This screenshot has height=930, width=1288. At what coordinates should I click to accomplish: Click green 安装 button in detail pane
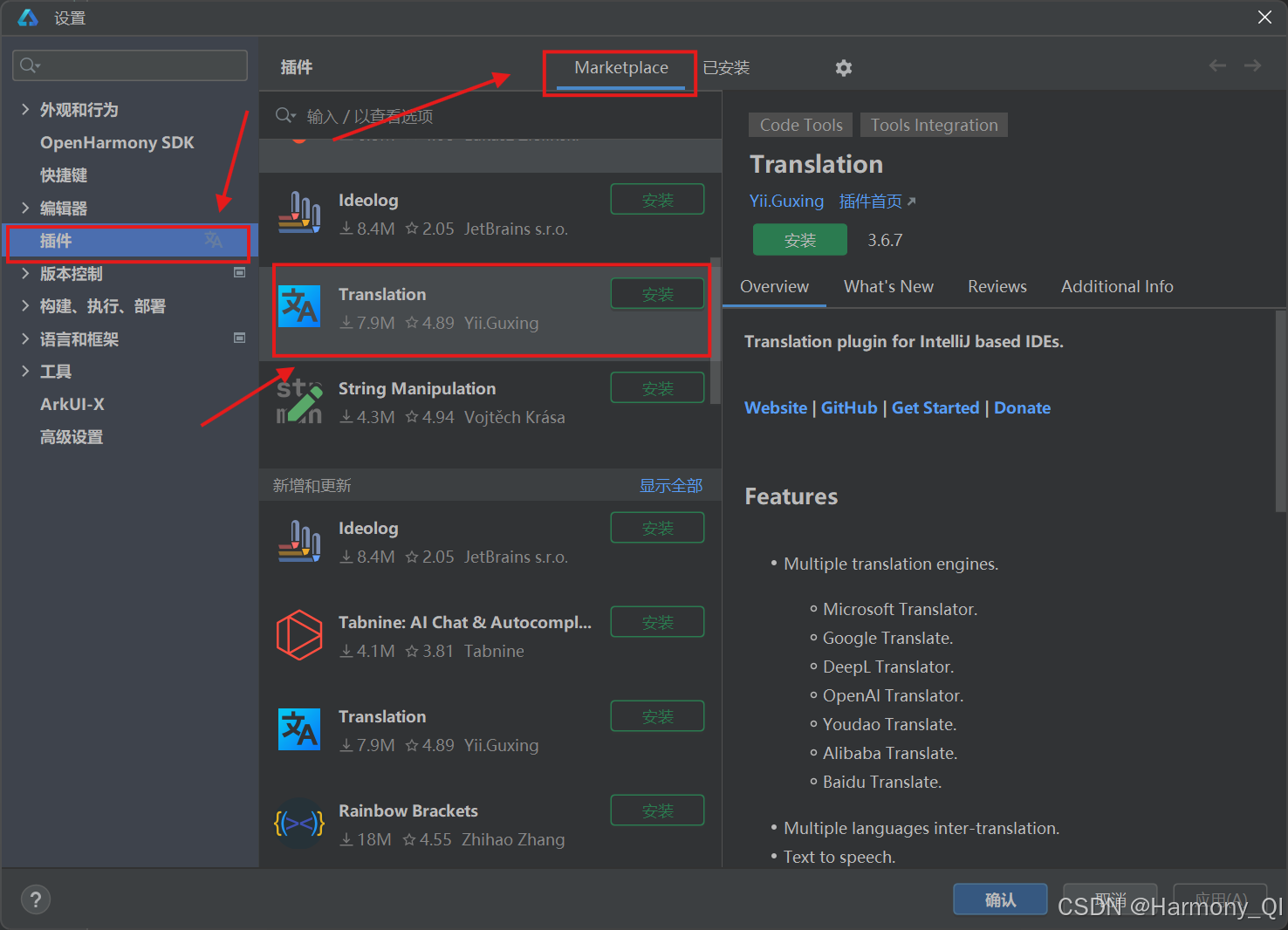pos(800,240)
